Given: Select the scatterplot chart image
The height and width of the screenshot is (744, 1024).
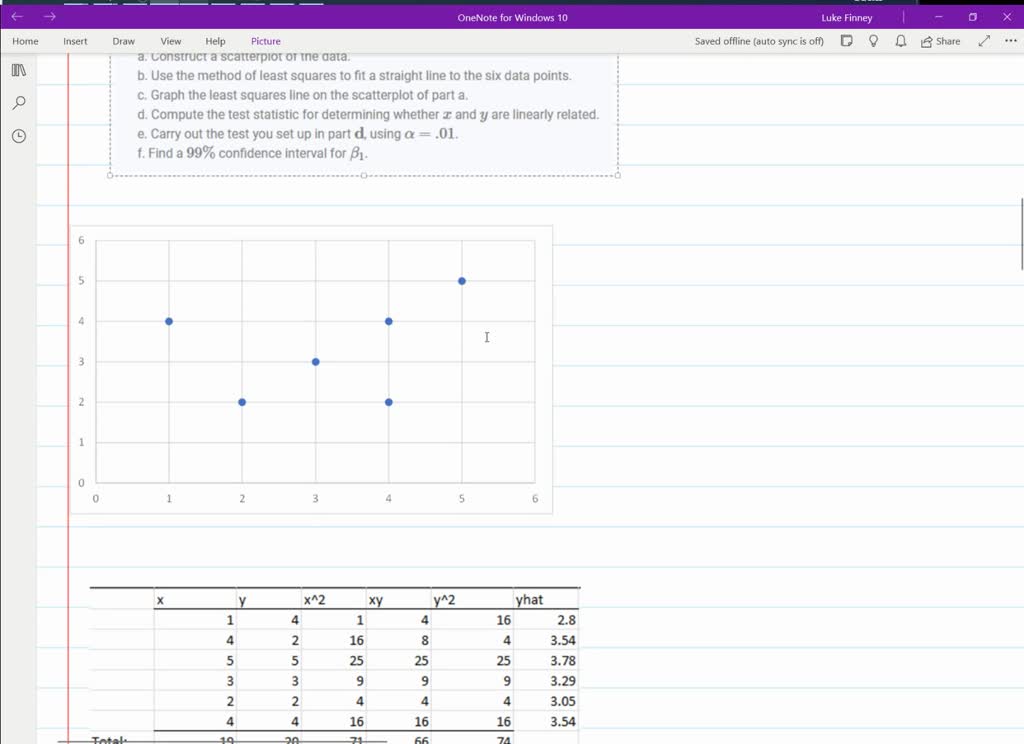Looking at the screenshot, I should coord(311,369).
